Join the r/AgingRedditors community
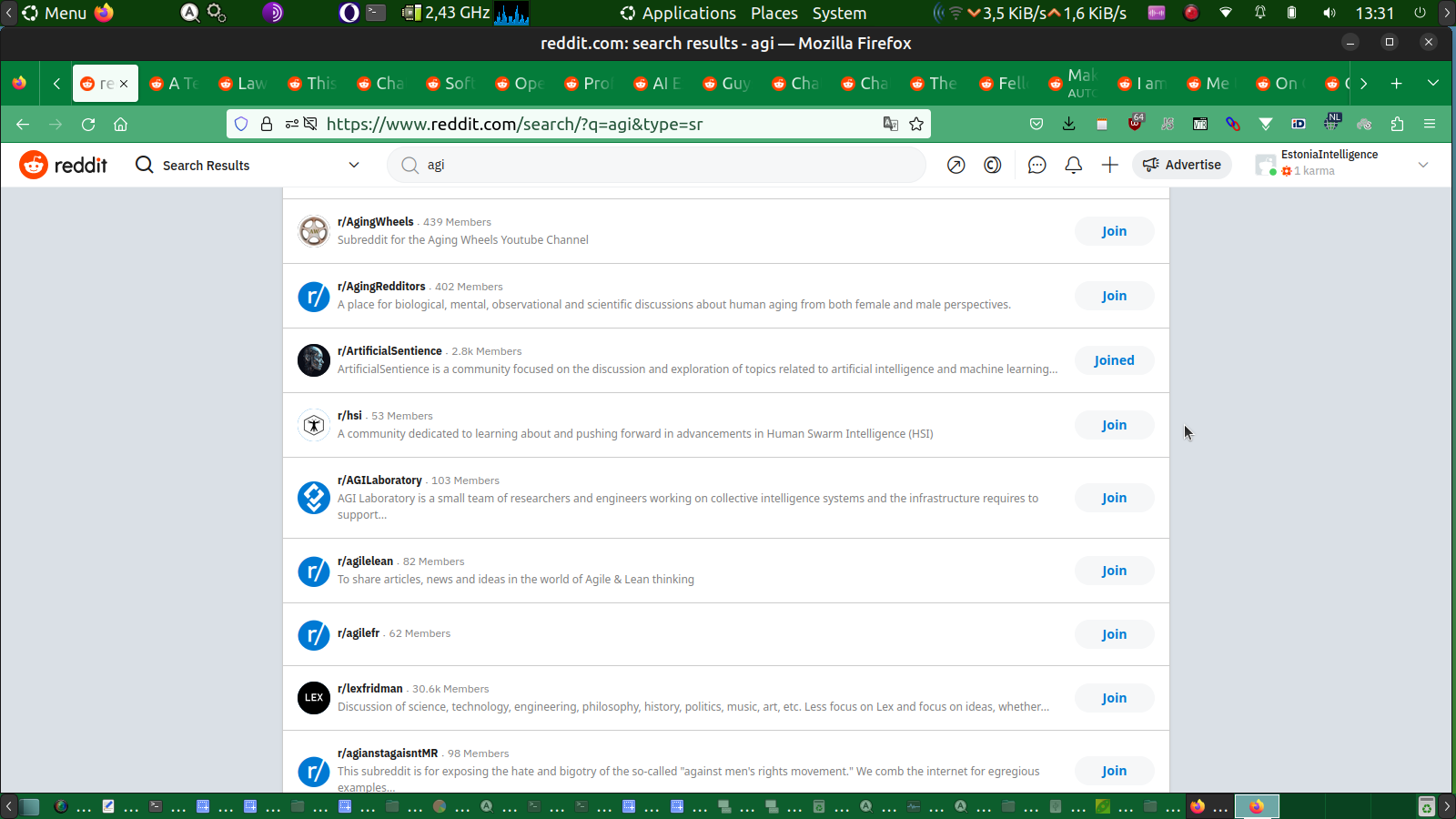 [1114, 296]
